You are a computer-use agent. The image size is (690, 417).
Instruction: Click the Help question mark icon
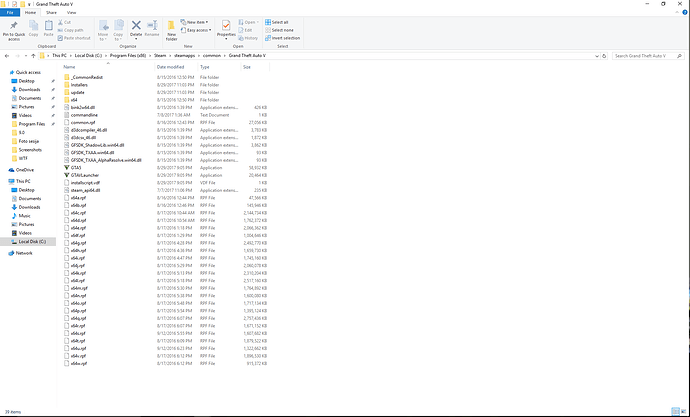[685, 13]
